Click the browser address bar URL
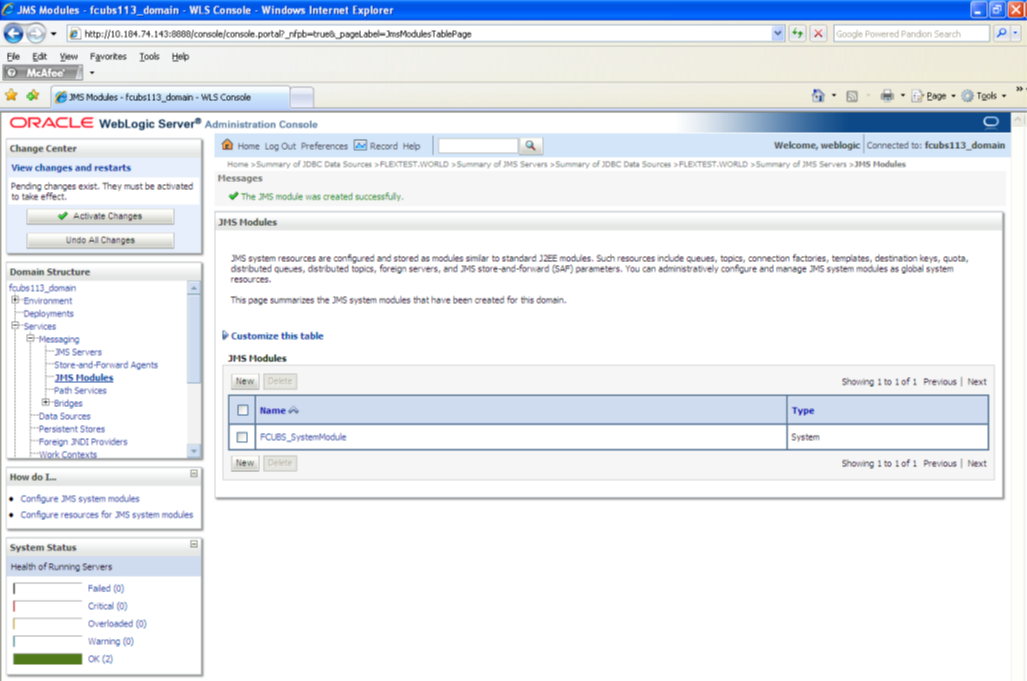The width and height of the screenshot is (1027, 681). (x=419, y=33)
